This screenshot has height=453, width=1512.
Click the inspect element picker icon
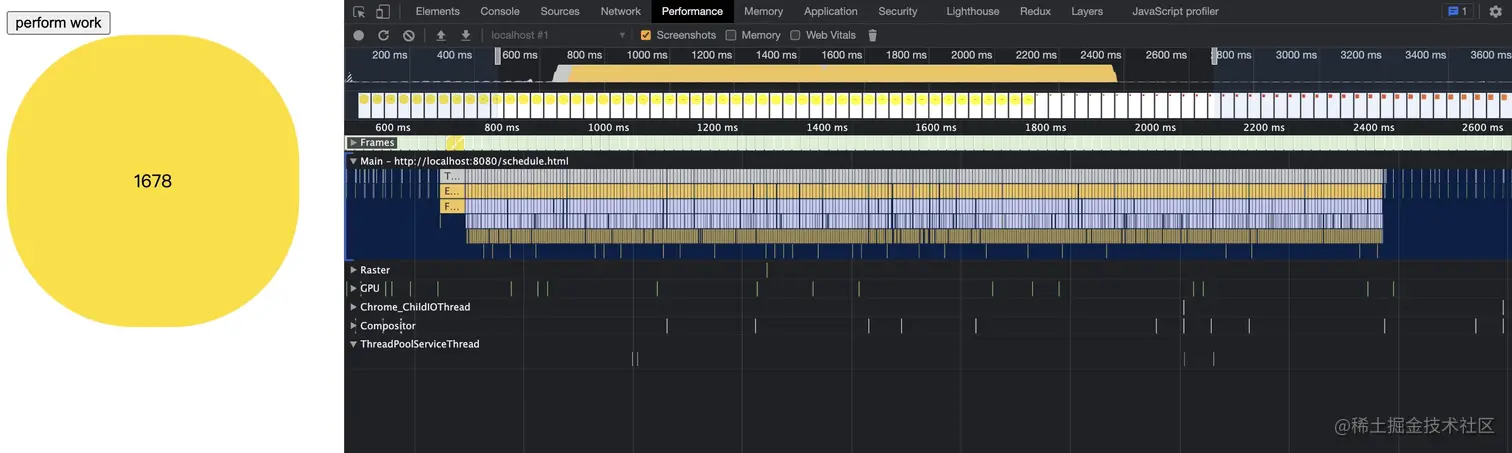359,12
